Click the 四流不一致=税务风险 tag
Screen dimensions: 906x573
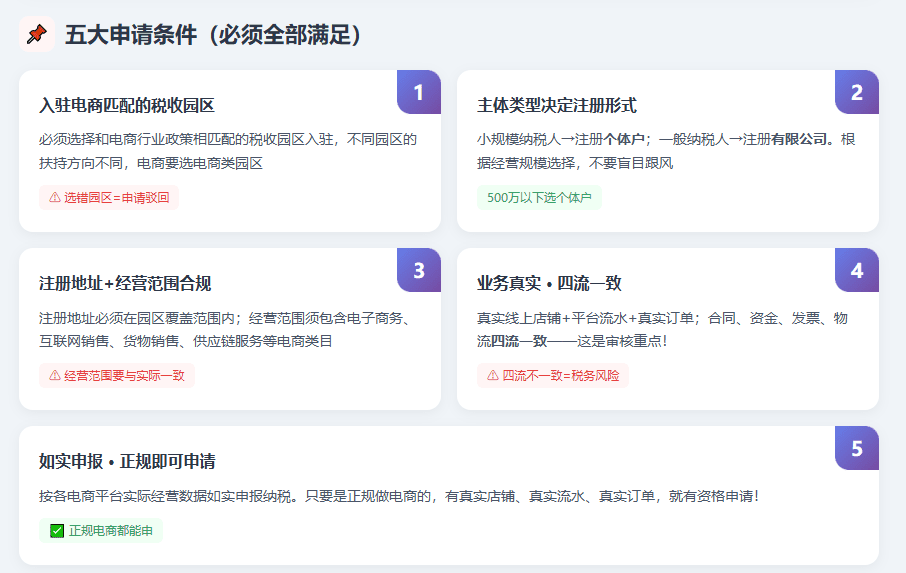[553, 375]
